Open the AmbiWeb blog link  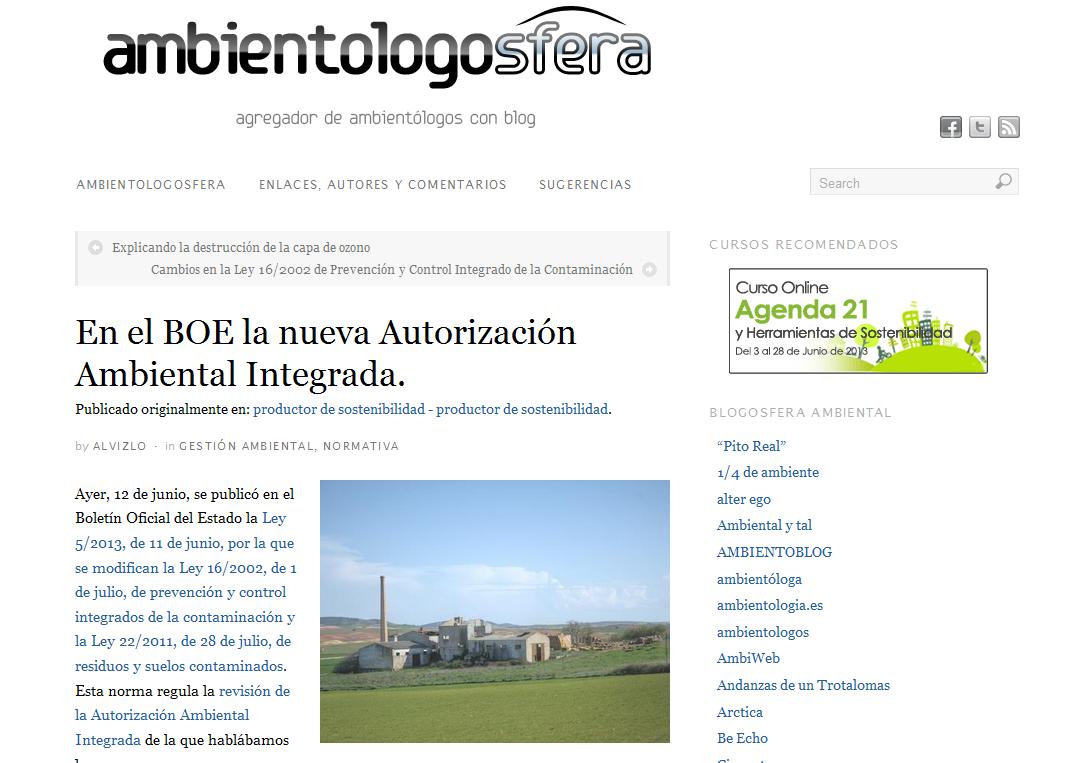pos(748,659)
